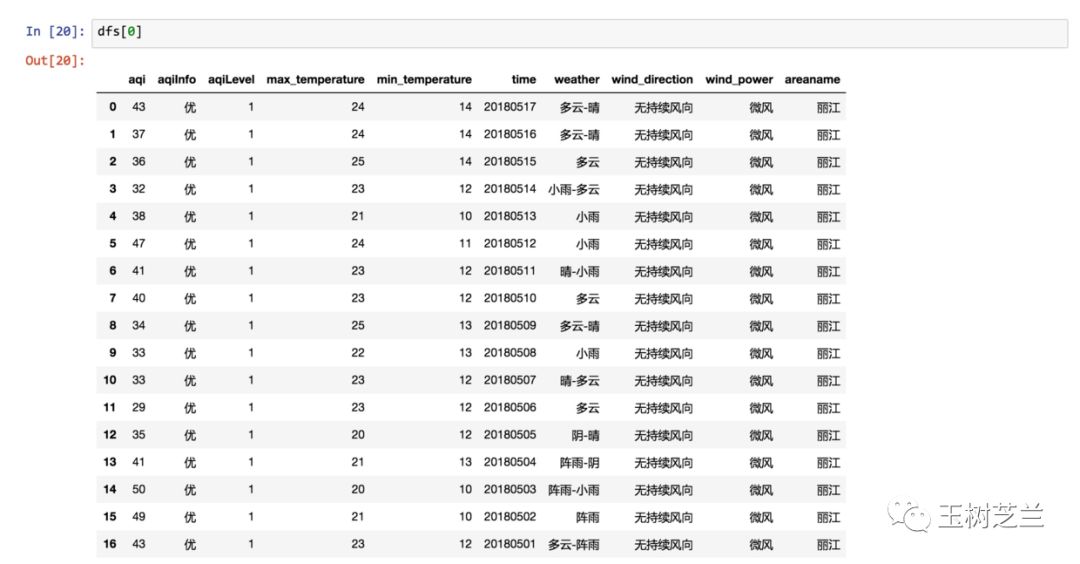Select min_temperature 10 in row 4
This screenshot has width=1080, height=564.
[466, 216]
